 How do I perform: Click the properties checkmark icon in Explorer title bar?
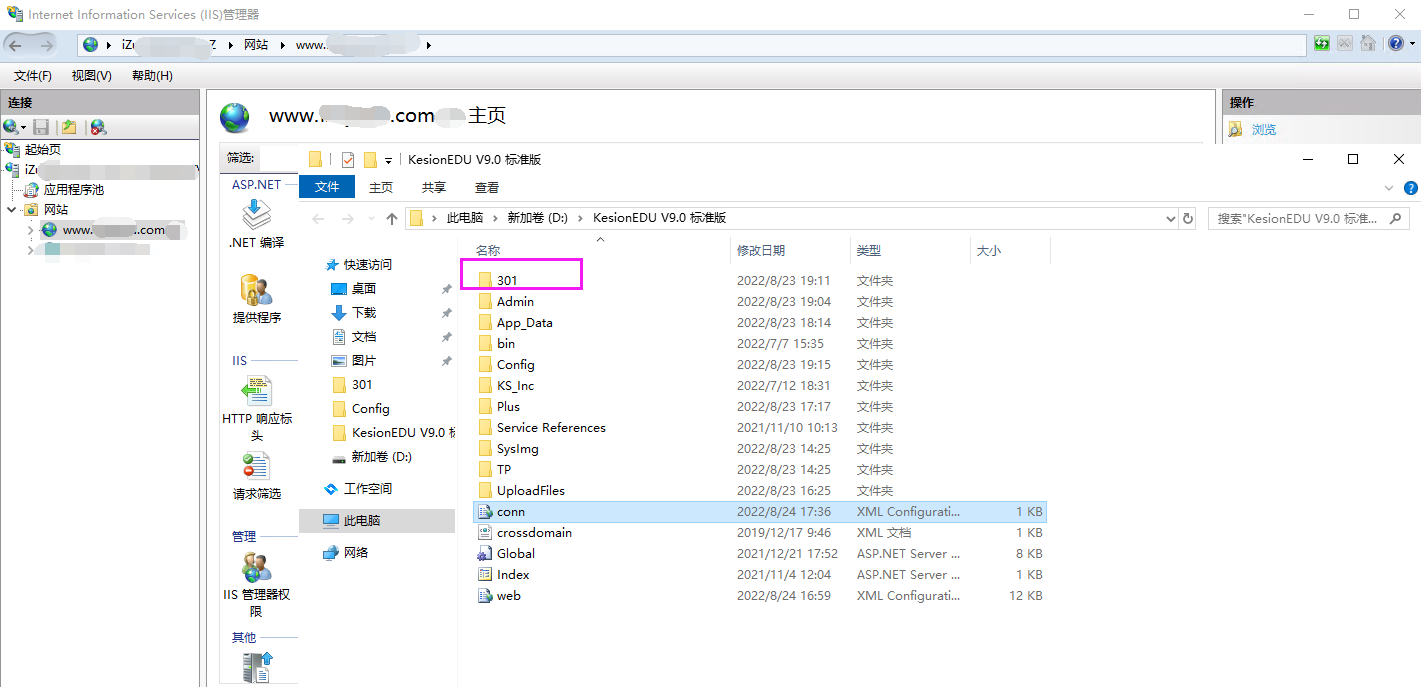348,160
